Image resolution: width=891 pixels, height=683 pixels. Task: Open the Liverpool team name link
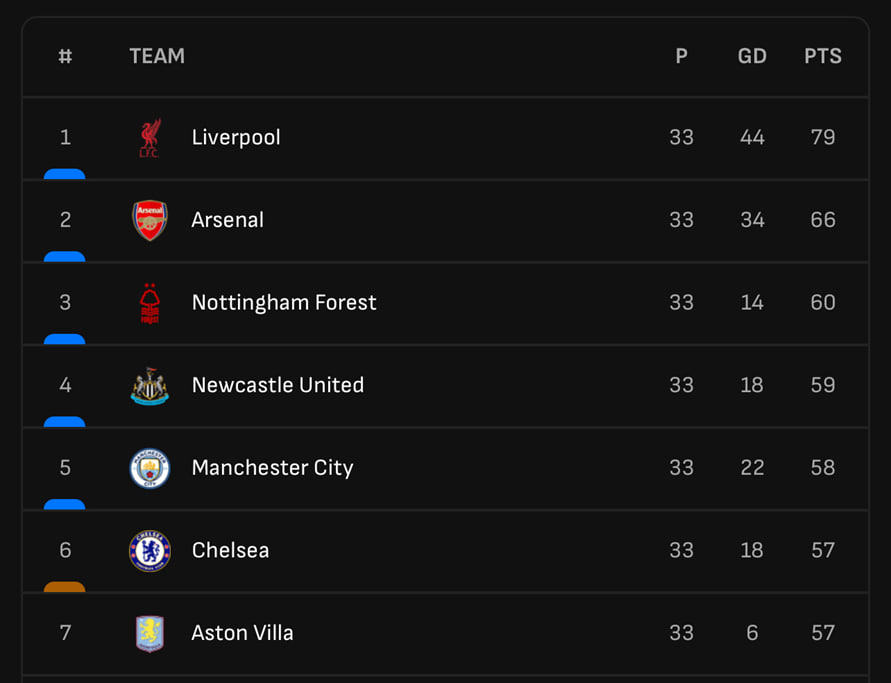[236, 138]
